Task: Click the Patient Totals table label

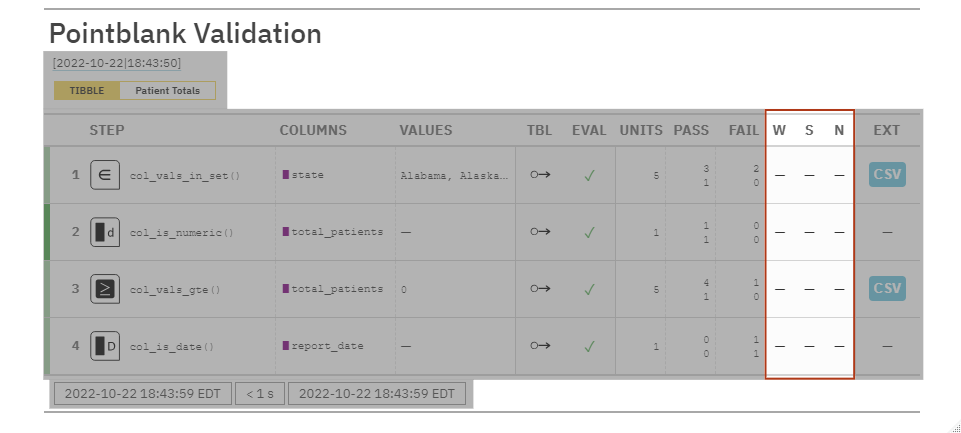Action: pyautogui.click(x=168, y=91)
